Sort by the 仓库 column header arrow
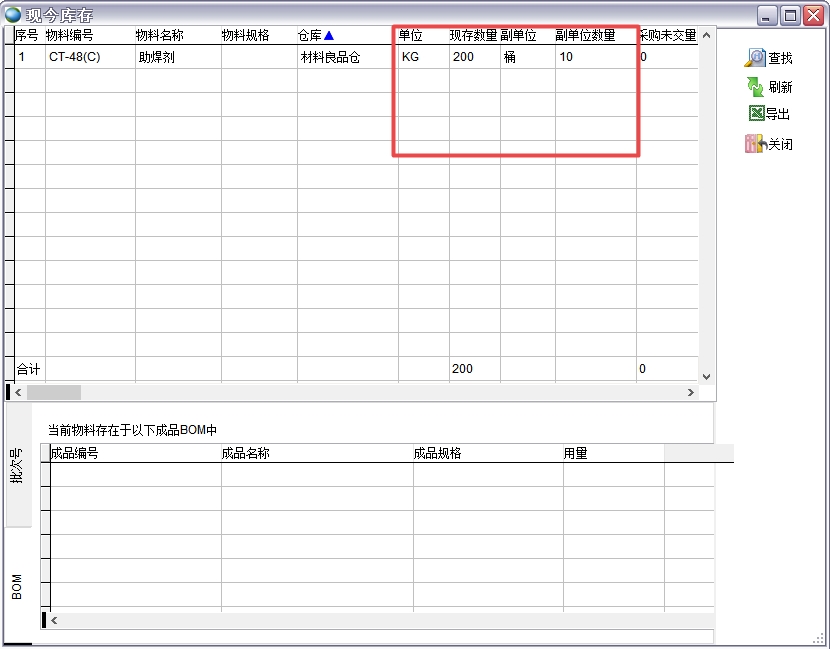Image resolution: width=830 pixels, height=649 pixels. [x=329, y=34]
